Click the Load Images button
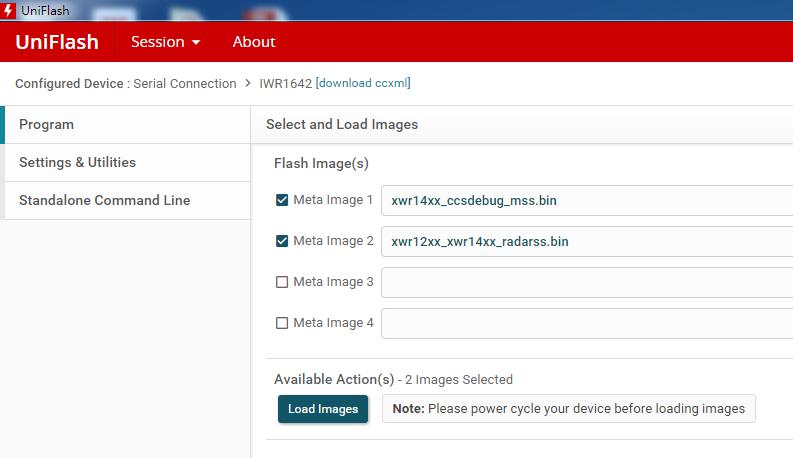Screen dimensions: 793x458 click(323, 408)
